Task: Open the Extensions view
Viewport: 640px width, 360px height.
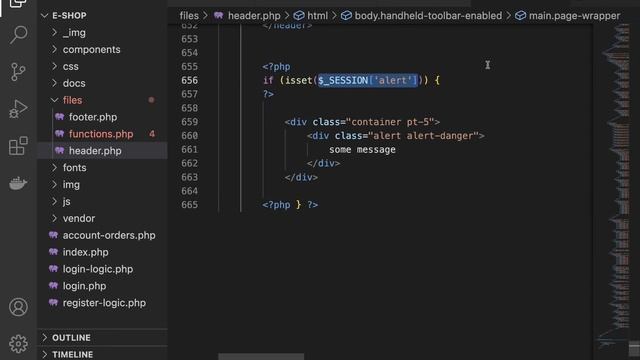Action: point(18,146)
